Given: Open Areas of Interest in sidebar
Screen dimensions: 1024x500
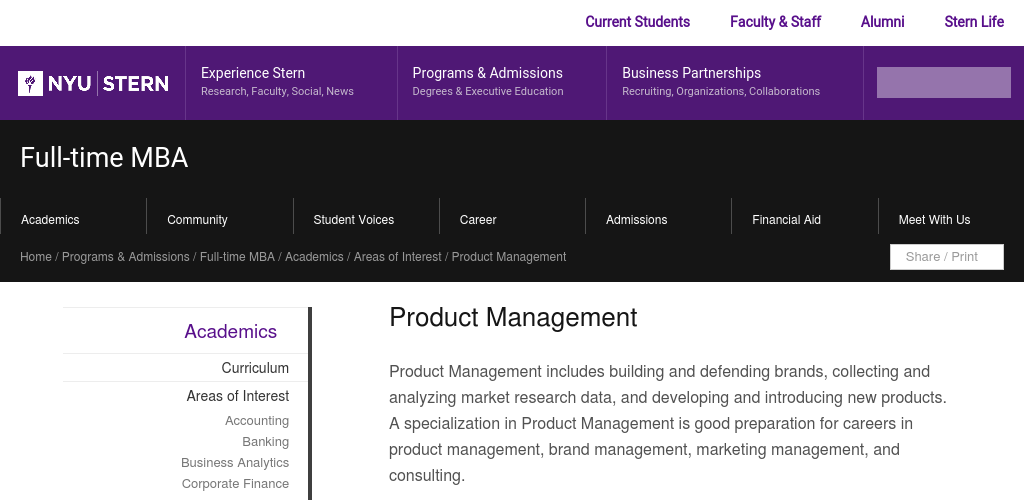Looking at the screenshot, I should coord(238,396).
